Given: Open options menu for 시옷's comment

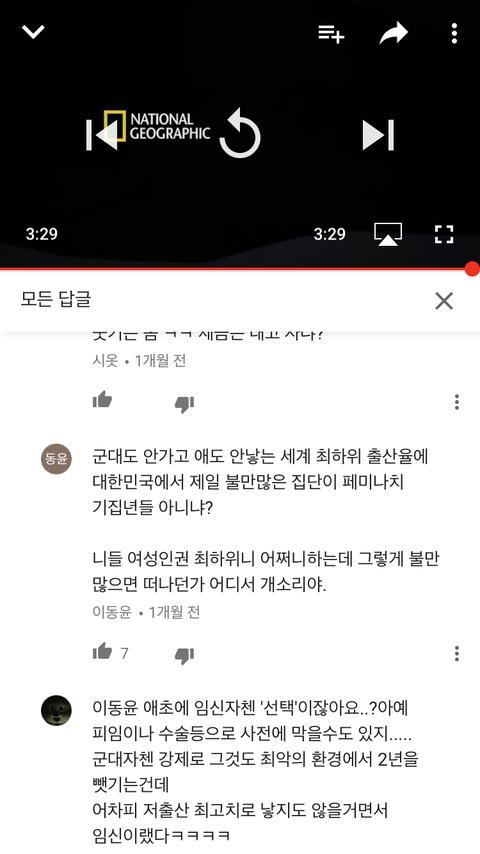Looking at the screenshot, I should click(457, 402).
